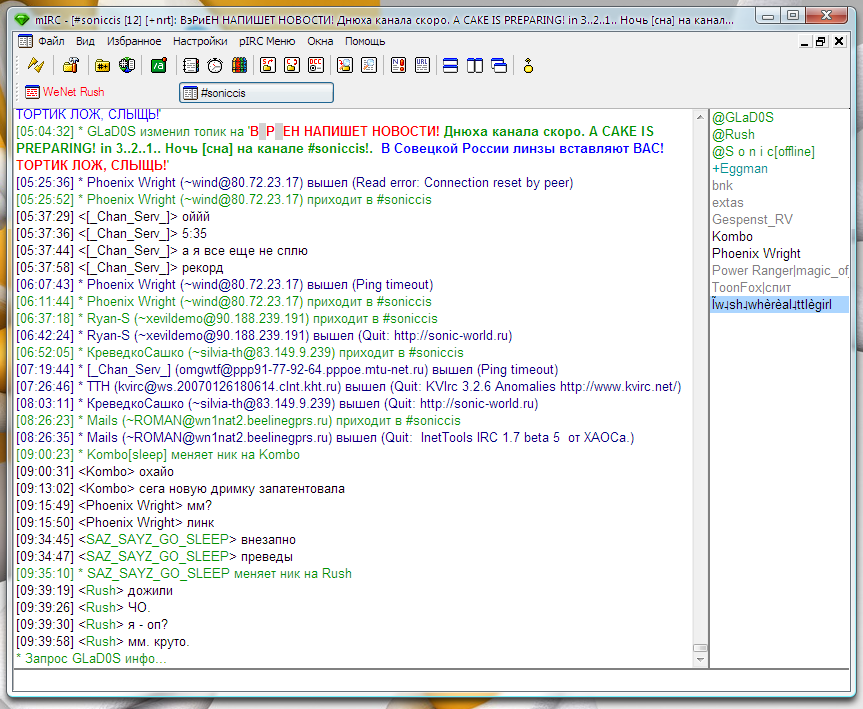The width and height of the screenshot is (863, 709).
Task: Open the Address Book icon
Action: point(190,66)
